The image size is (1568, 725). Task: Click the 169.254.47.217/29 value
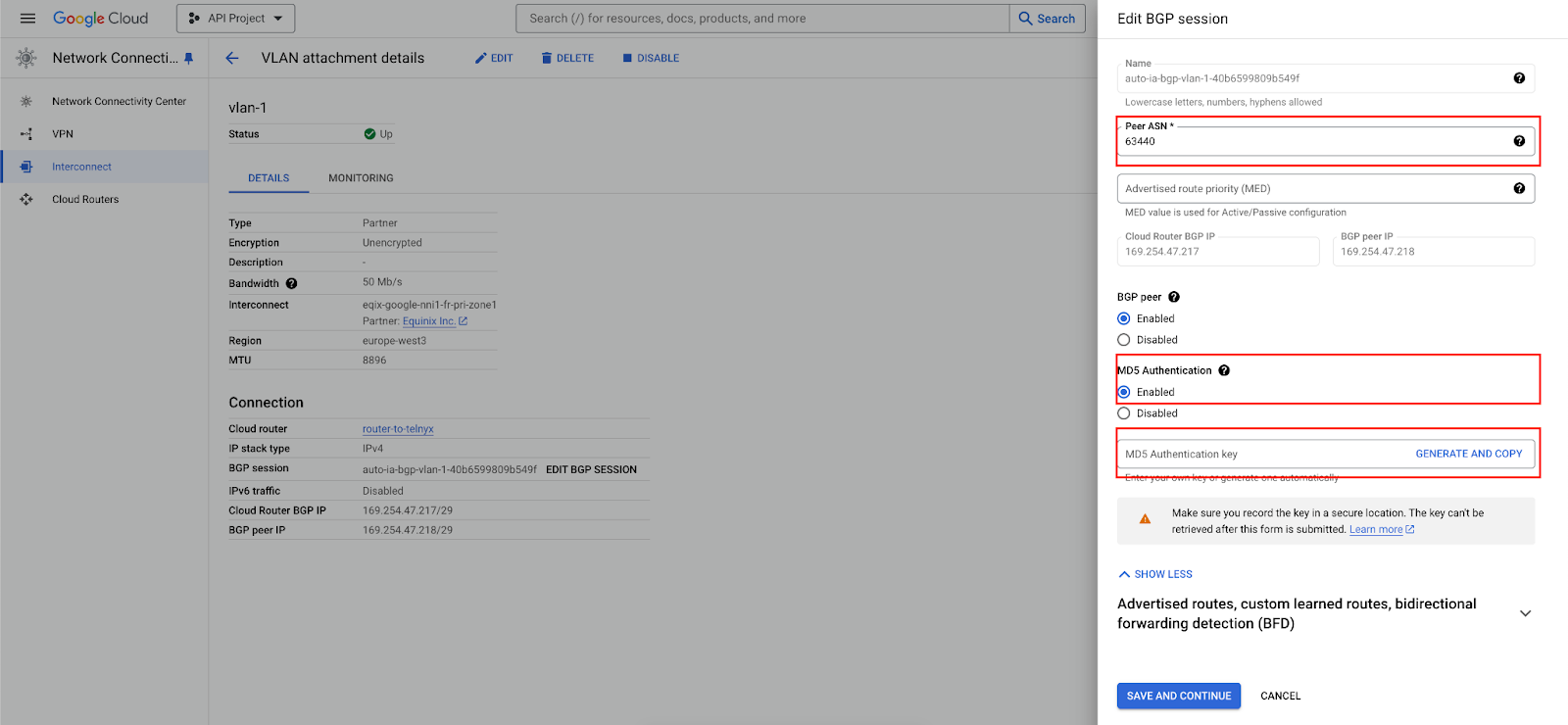point(408,510)
